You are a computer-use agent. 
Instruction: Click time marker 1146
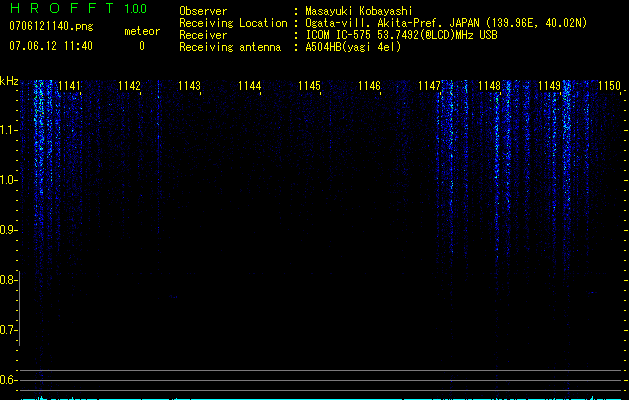(369, 86)
